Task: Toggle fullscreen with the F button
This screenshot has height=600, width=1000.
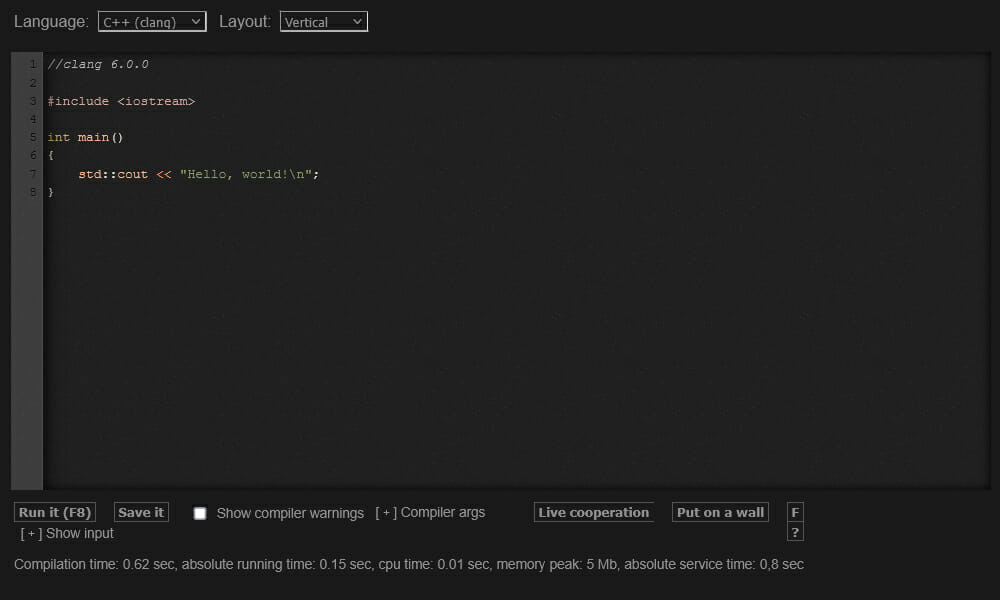Action: pos(795,512)
